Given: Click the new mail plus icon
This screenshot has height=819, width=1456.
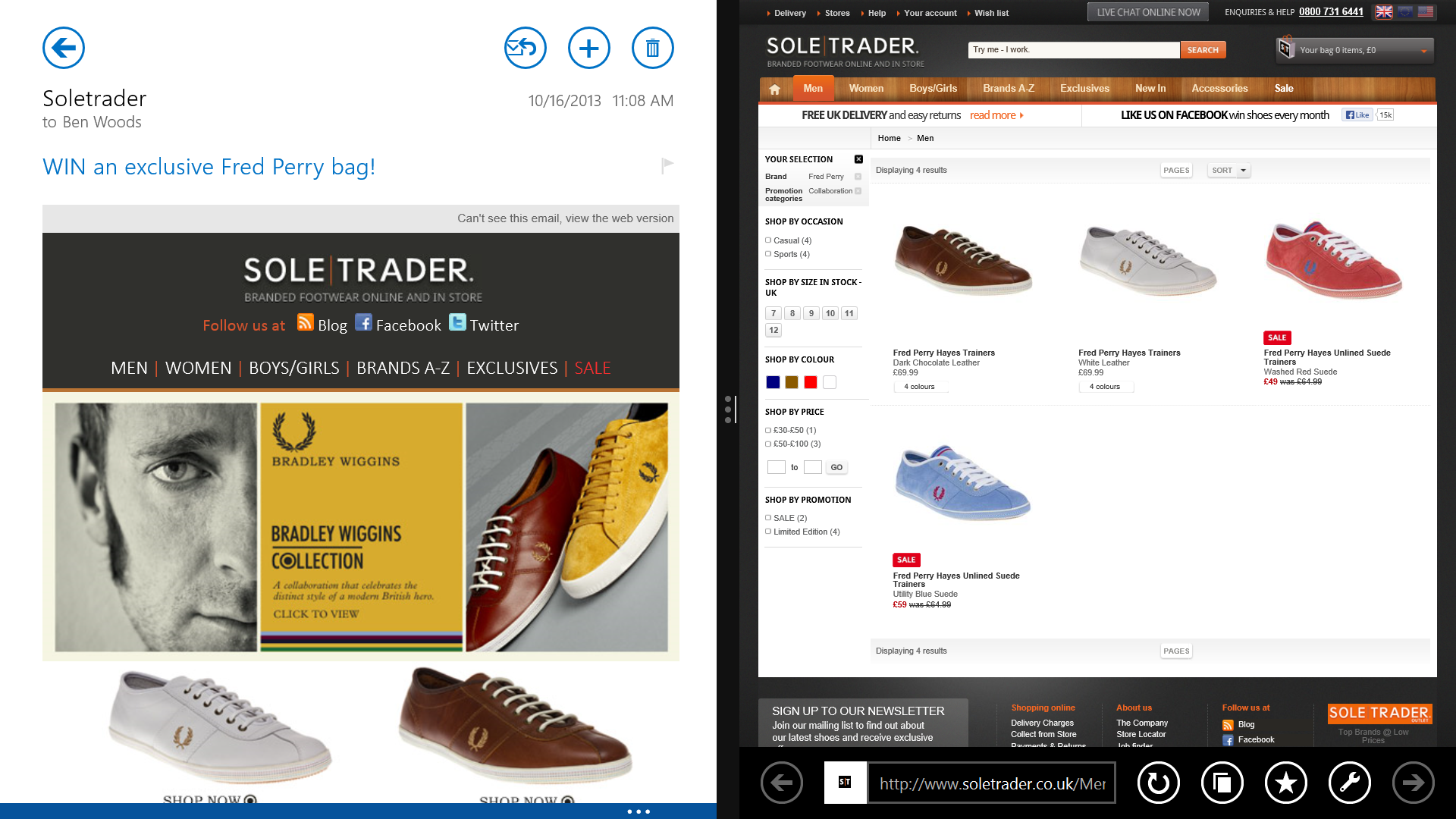Looking at the screenshot, I should (x=589, y=48).
